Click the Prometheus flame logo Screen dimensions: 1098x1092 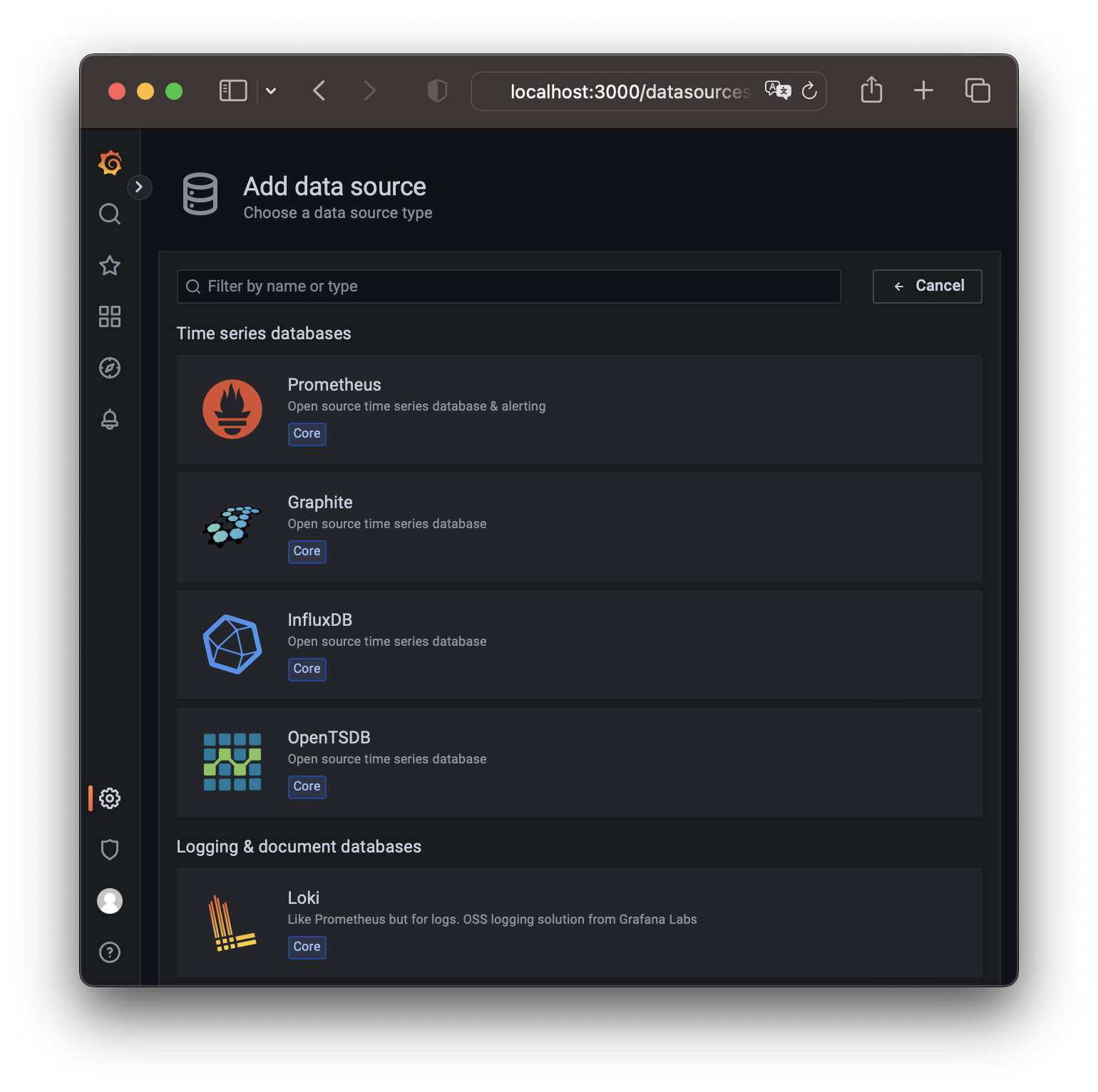point(232,409)
